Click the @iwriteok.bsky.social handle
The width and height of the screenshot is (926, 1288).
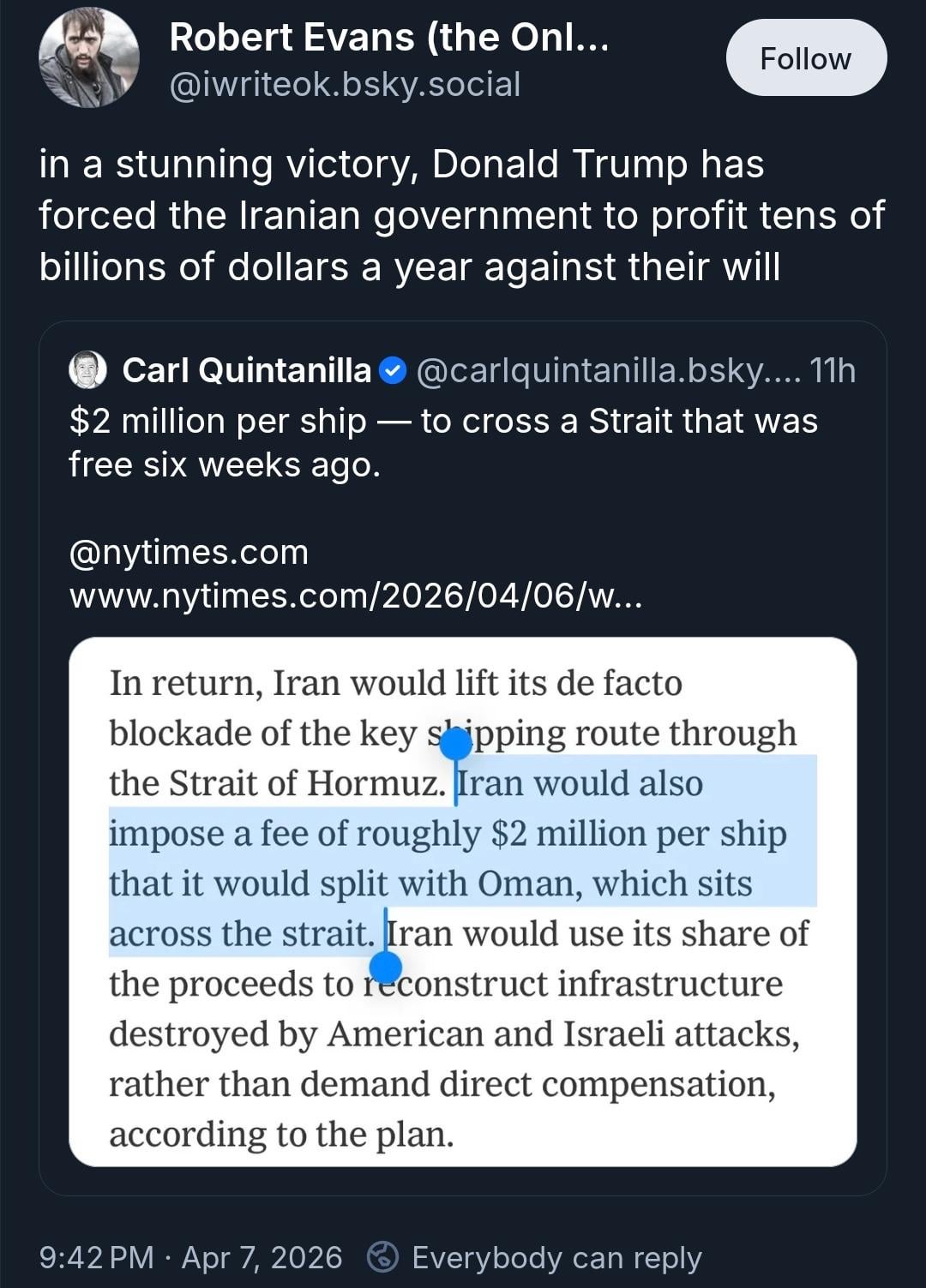pyautogui.click(x=345, y=85)
